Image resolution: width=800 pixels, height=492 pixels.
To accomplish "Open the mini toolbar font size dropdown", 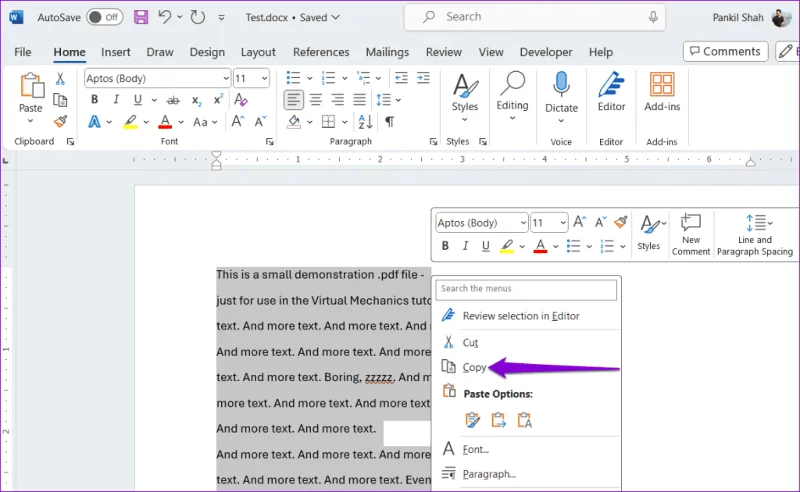I will tap(563, 223).
